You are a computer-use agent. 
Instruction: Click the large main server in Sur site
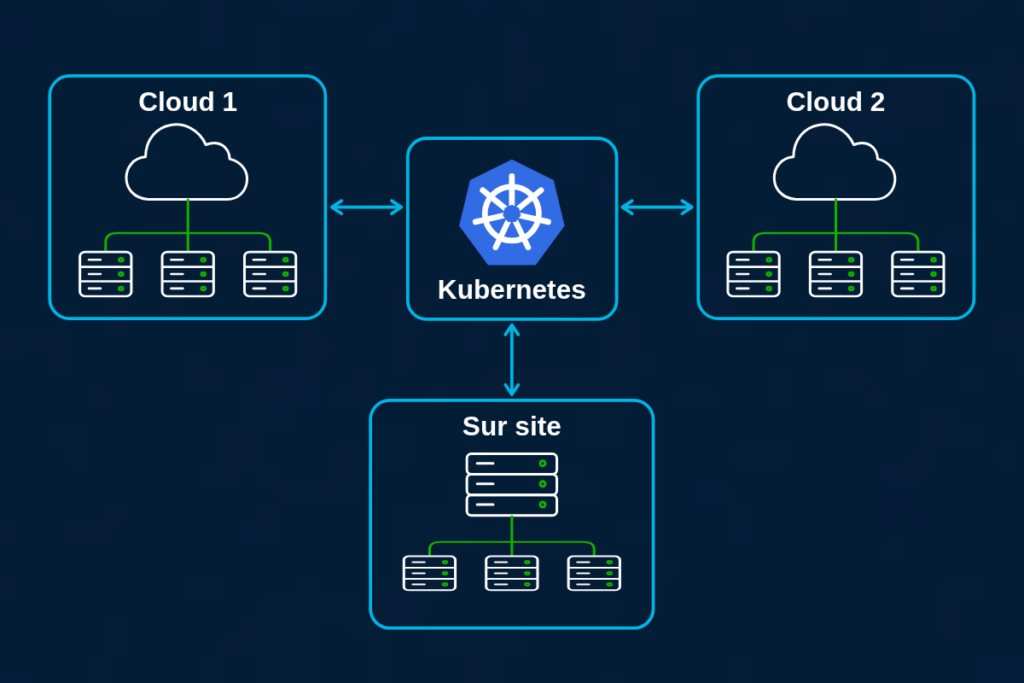click(511, 484)
